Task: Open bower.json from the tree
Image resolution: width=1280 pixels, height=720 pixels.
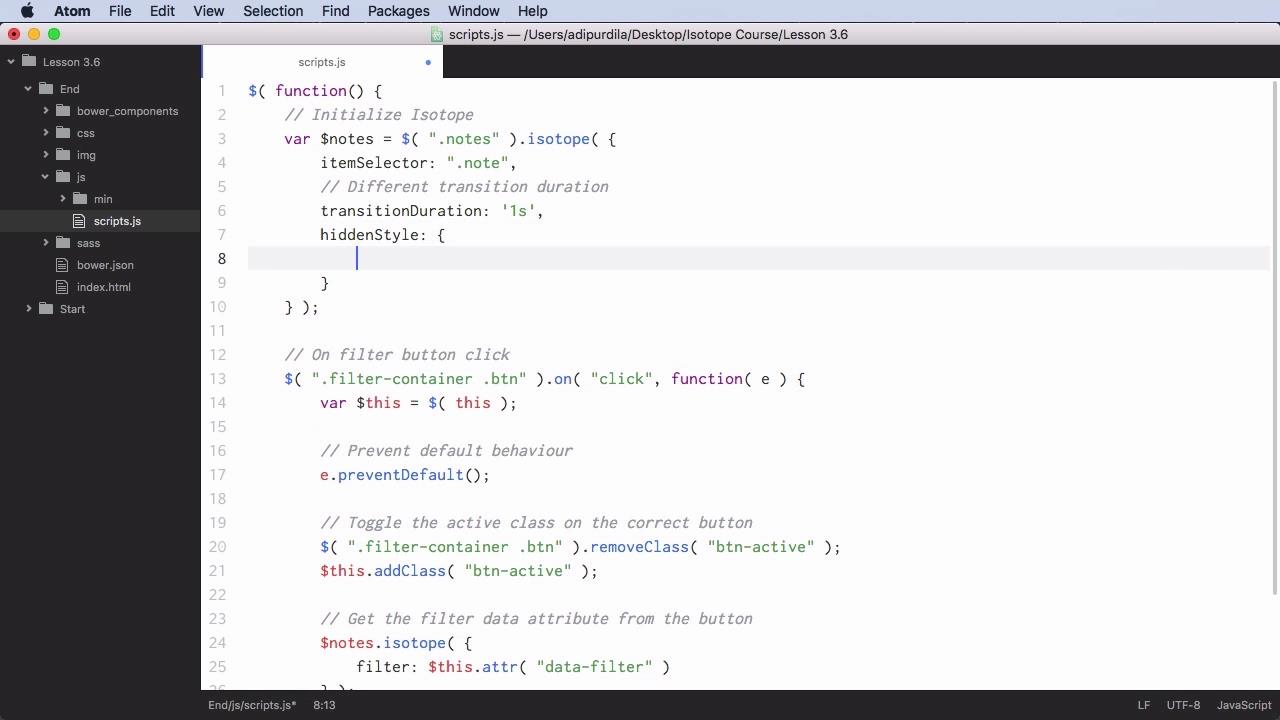Action: click(105, 265)
